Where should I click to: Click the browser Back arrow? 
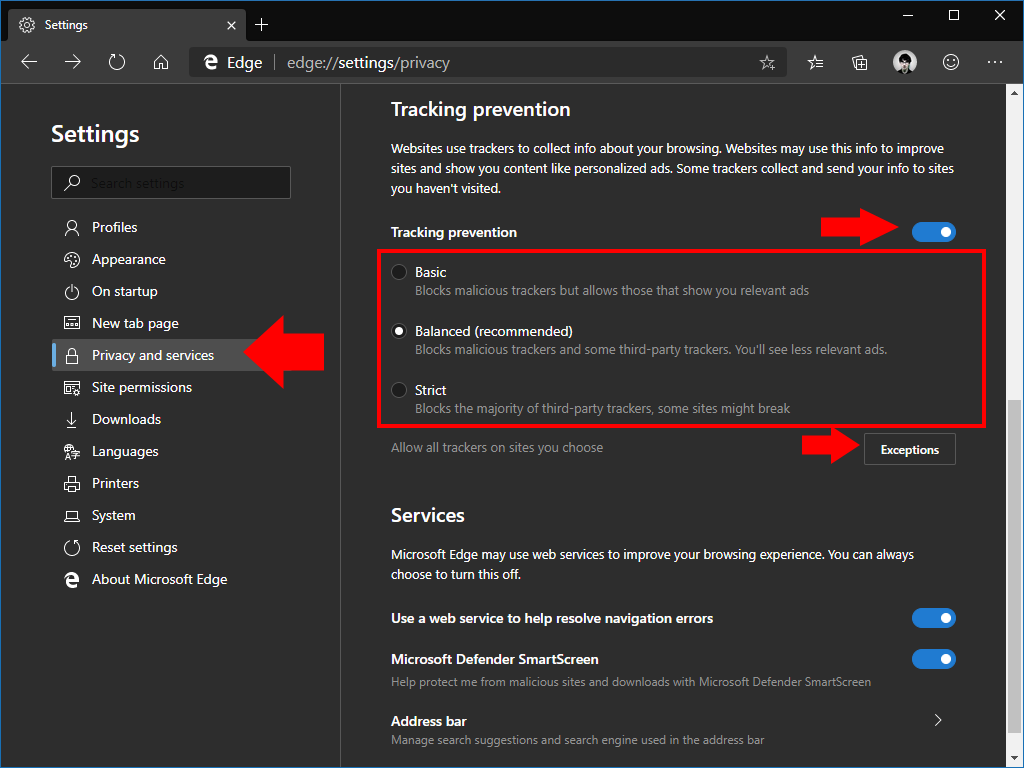[x=29, y=62]
